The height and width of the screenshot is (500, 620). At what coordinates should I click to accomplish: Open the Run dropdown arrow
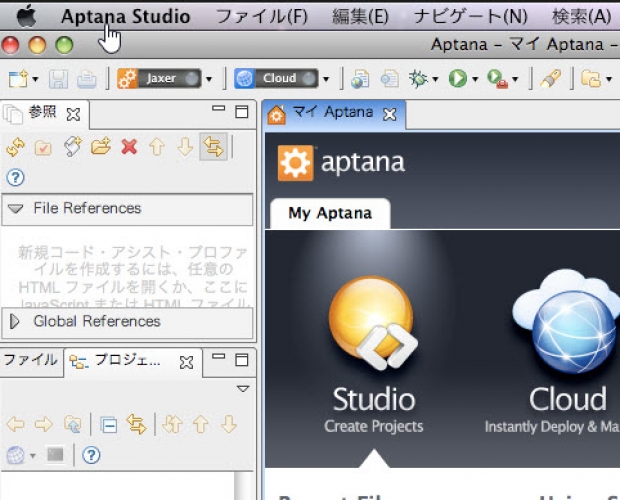[x=475, y=79]
